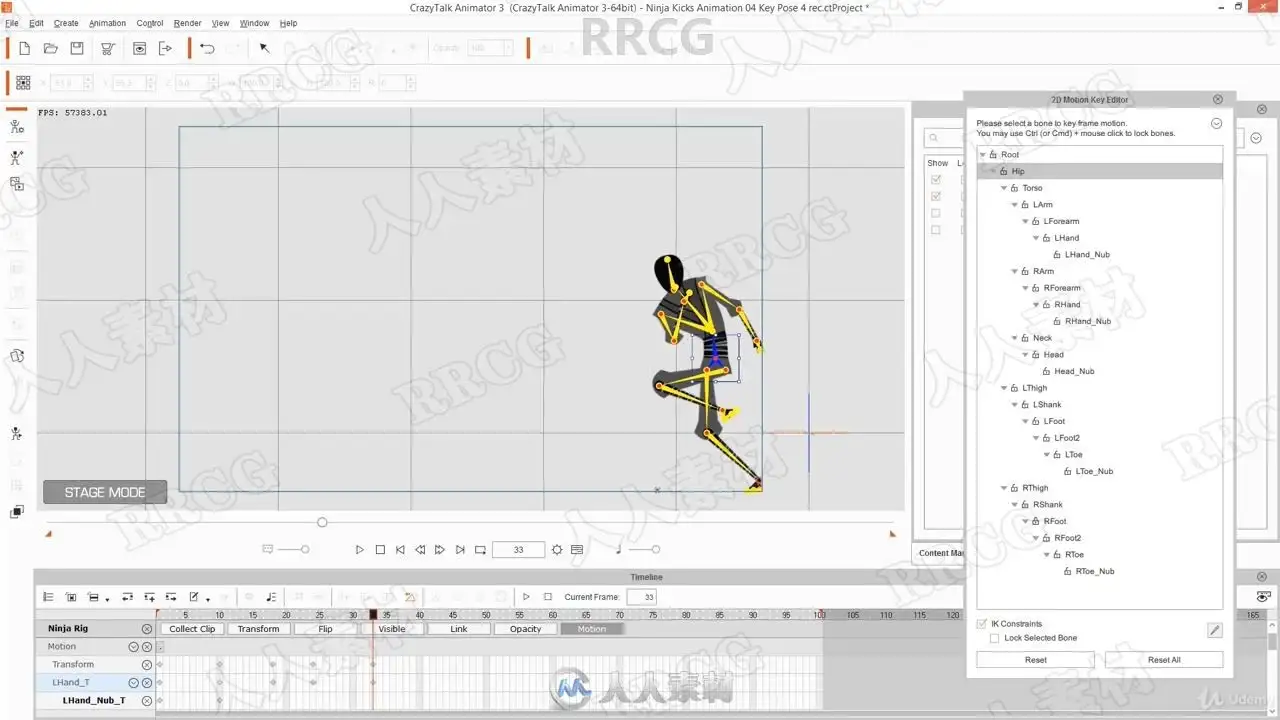
Task: Jump to the last frame
Action: [460, 550]
